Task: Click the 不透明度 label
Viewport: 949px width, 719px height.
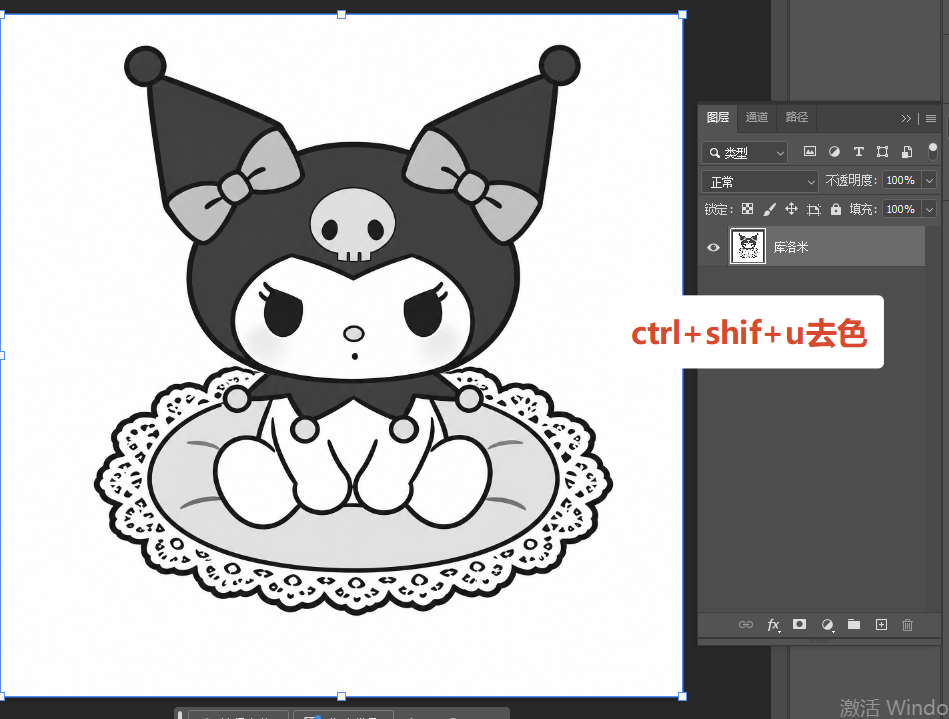Action: (x=850, y=180)
